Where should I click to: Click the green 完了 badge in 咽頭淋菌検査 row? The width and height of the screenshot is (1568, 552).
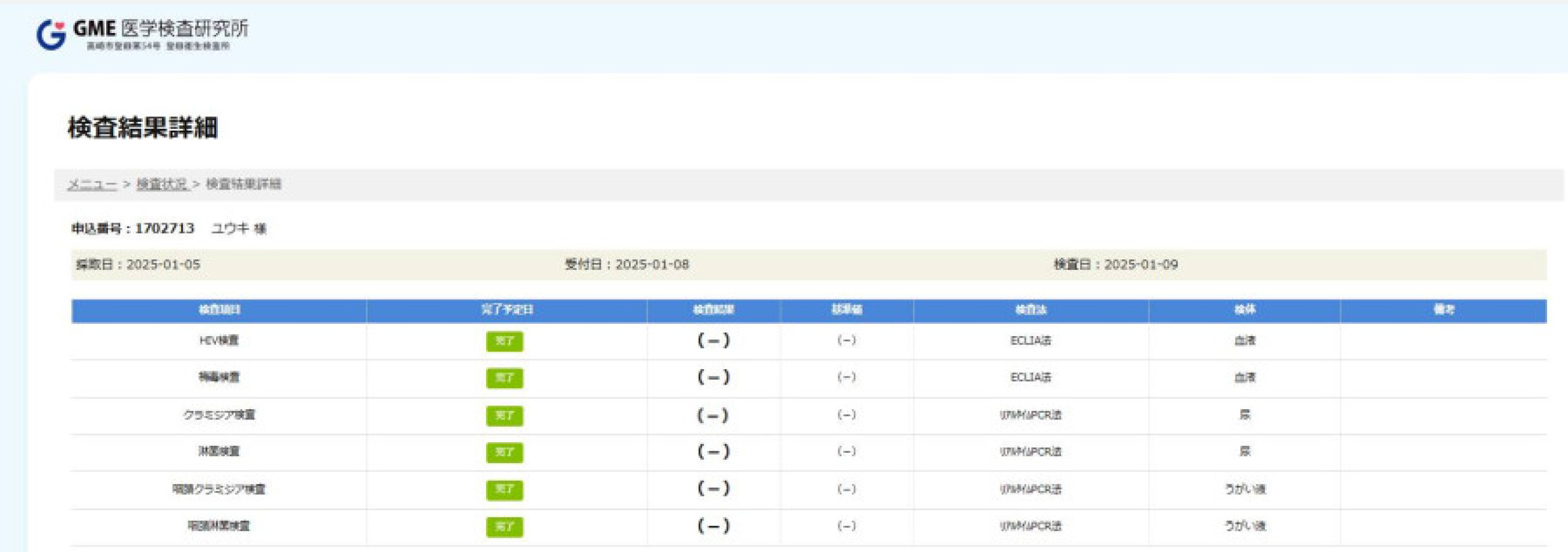(x=504, y=526)
